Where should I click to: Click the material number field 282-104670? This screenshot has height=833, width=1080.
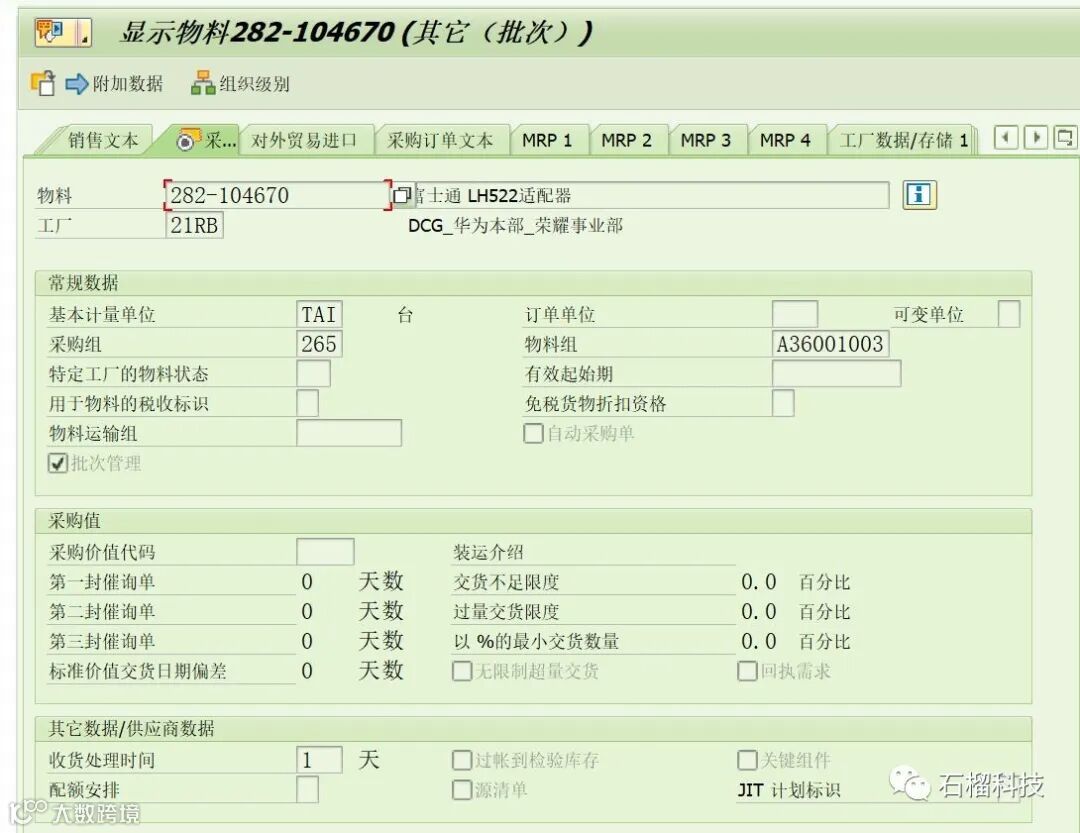click(x=278, y=195)
